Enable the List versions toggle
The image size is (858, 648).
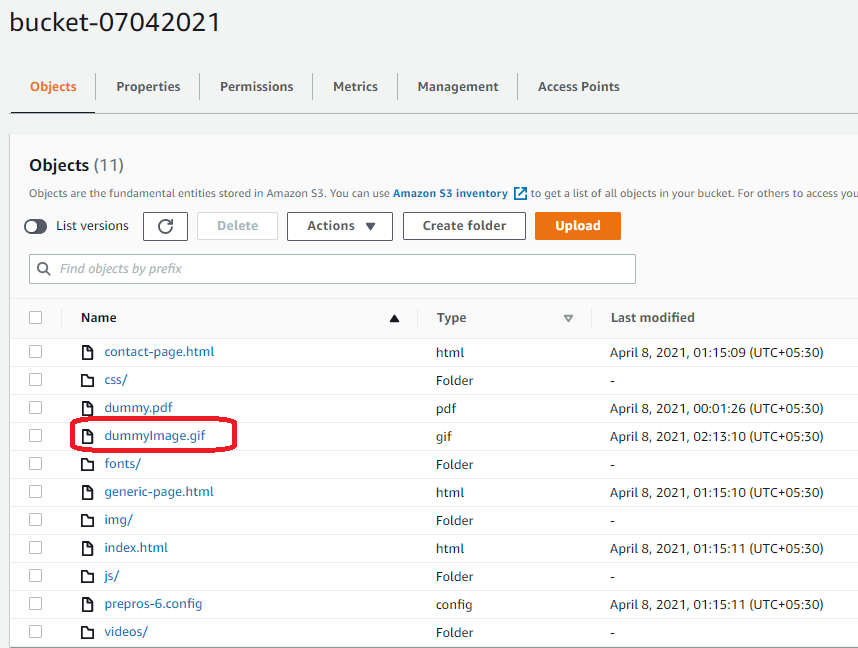tap(35, 226)
